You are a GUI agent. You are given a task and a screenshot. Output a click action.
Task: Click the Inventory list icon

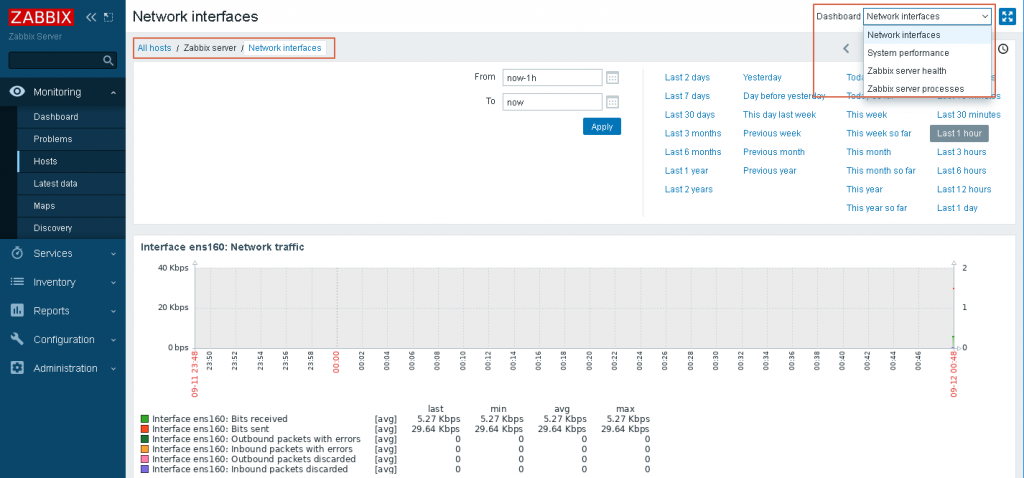click(18, 282)
